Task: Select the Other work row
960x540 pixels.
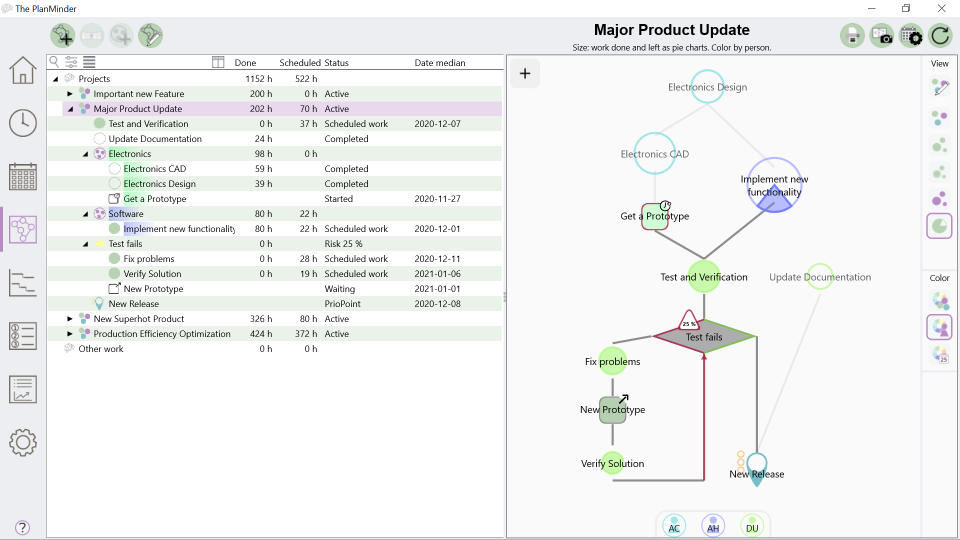Action: click(x=274, y=349)
